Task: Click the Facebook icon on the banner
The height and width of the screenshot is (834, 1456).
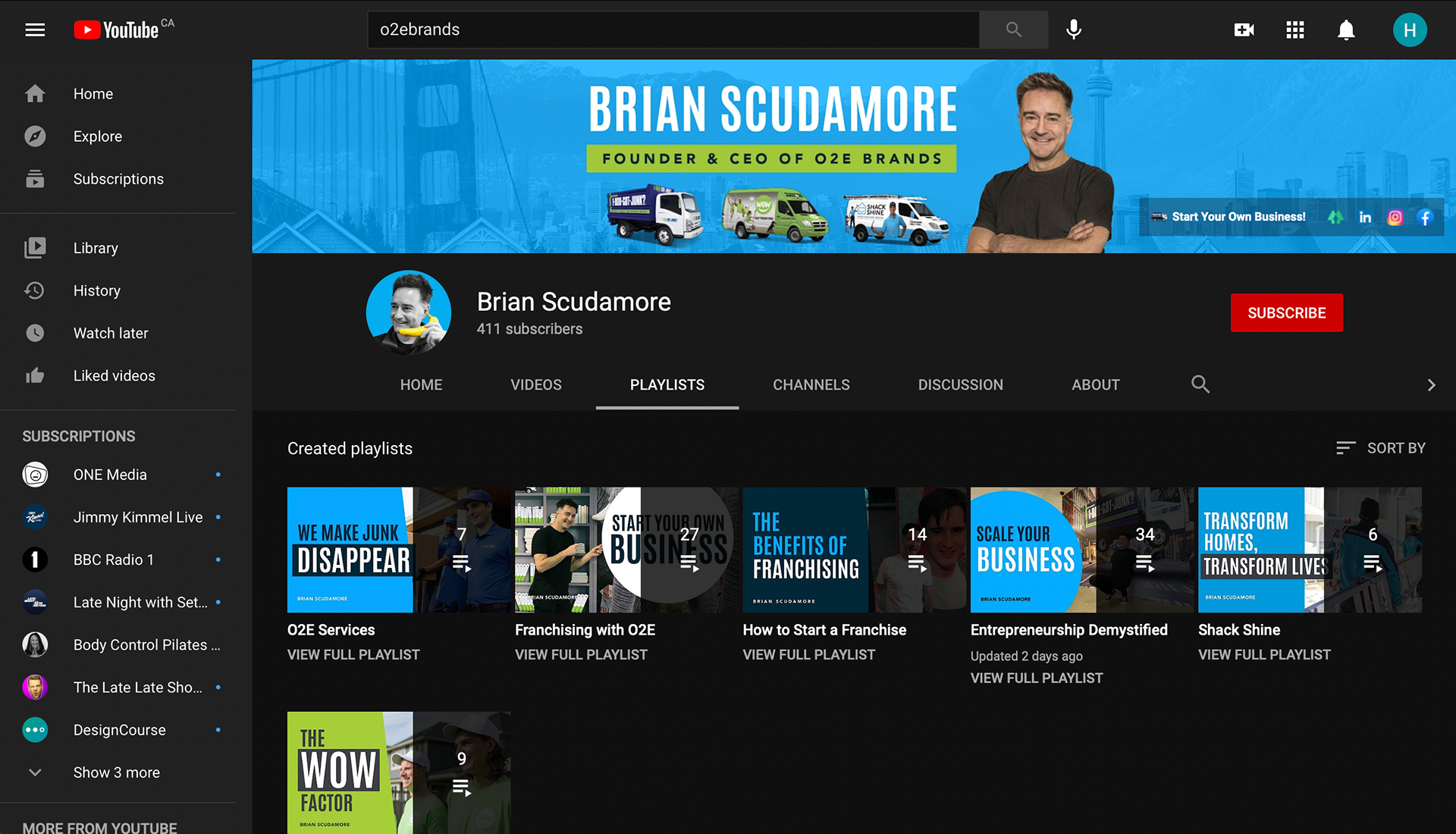Action: (1425, 218)
